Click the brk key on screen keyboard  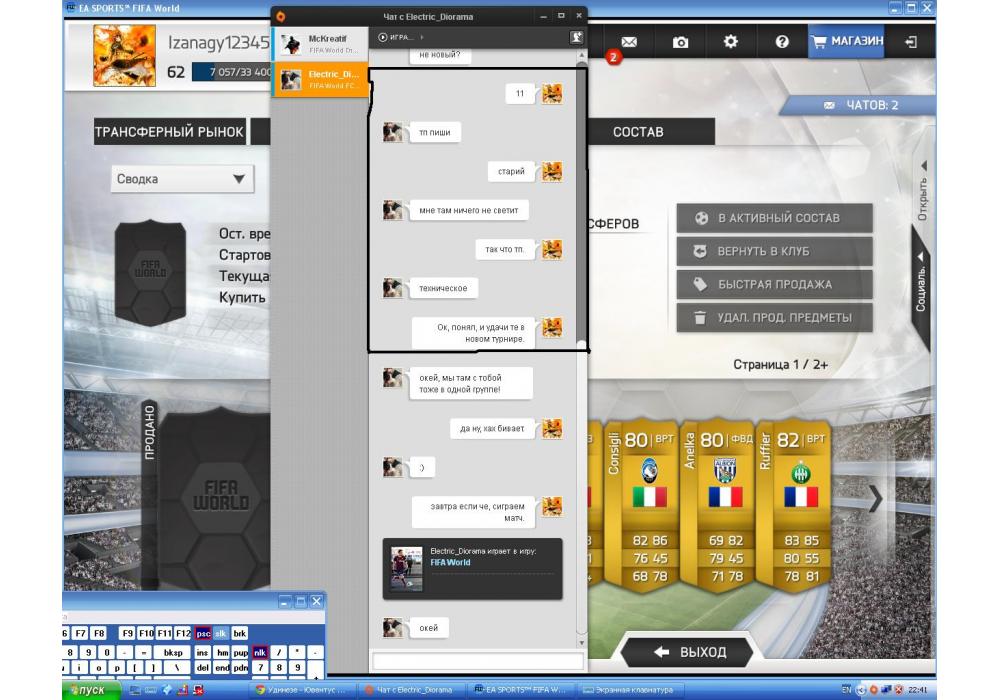pos(239,634)
